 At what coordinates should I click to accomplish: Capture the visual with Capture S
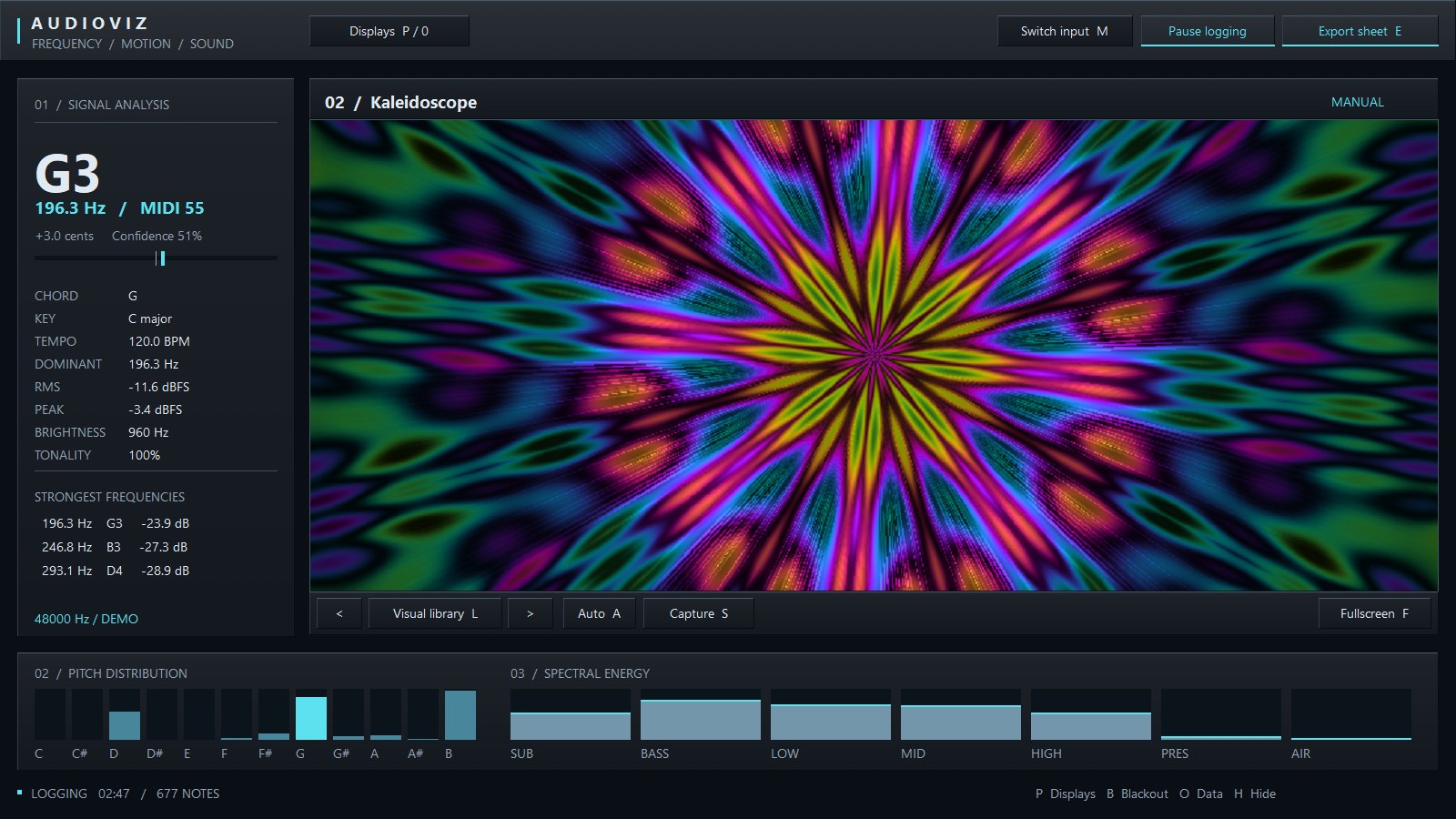tap(698, 613)
